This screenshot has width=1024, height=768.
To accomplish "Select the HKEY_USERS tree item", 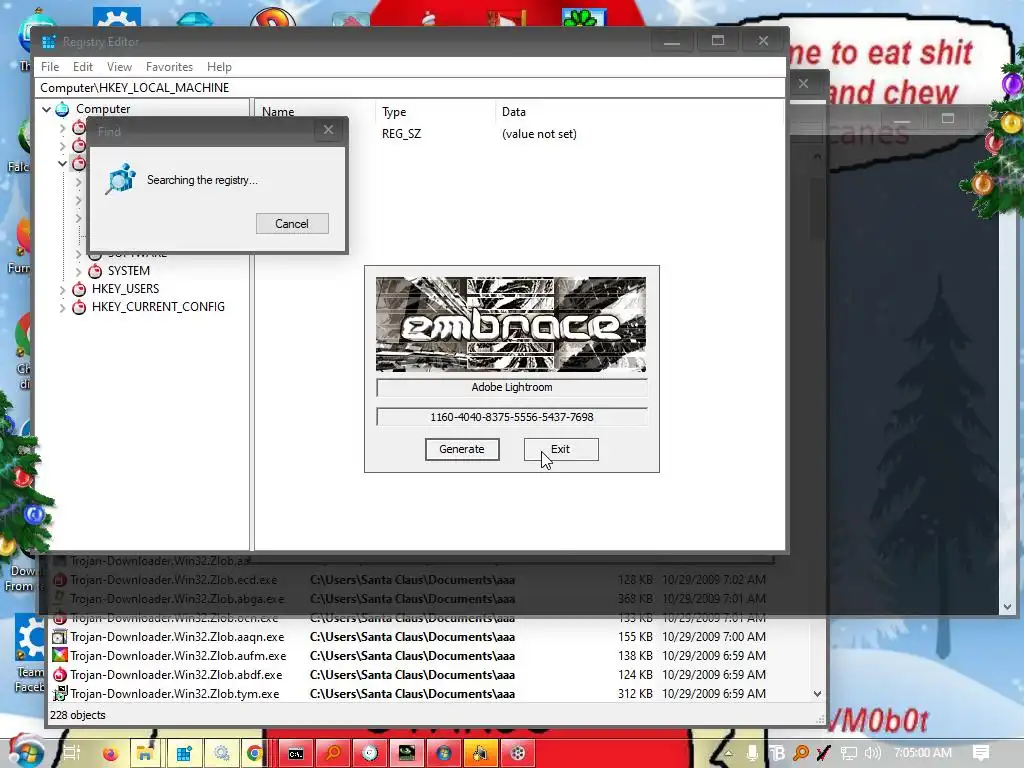I will coord(125,289).
